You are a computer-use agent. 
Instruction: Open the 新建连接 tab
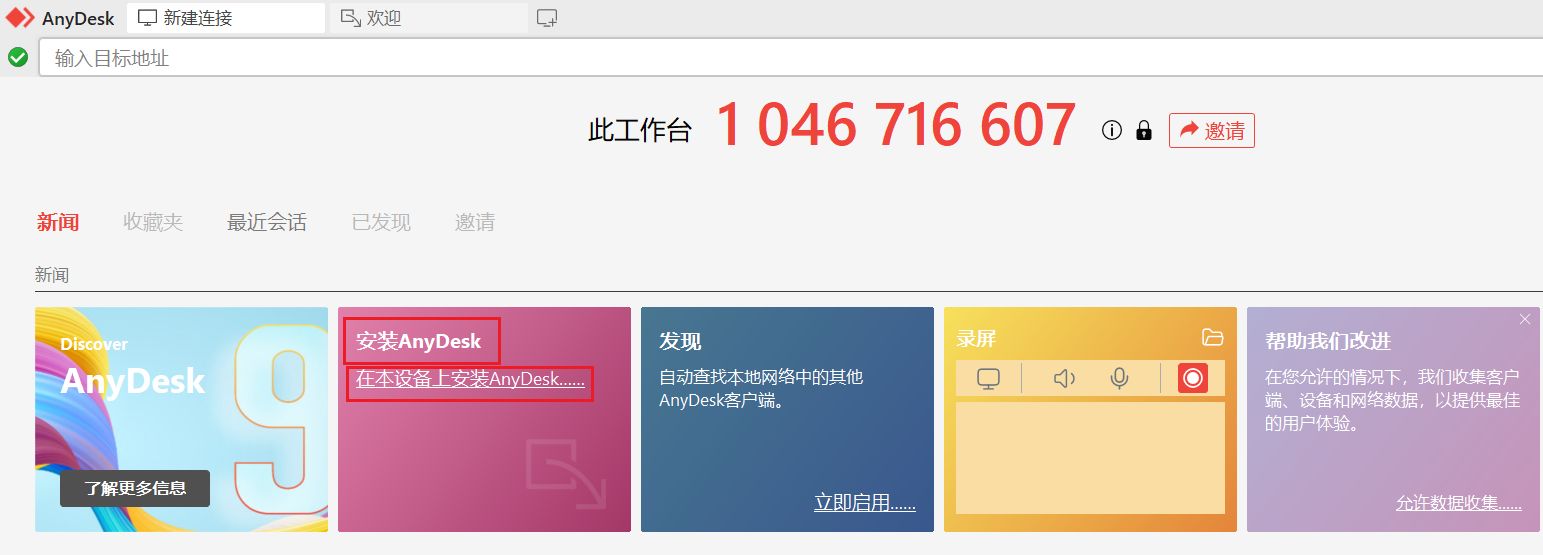point(226,18)
